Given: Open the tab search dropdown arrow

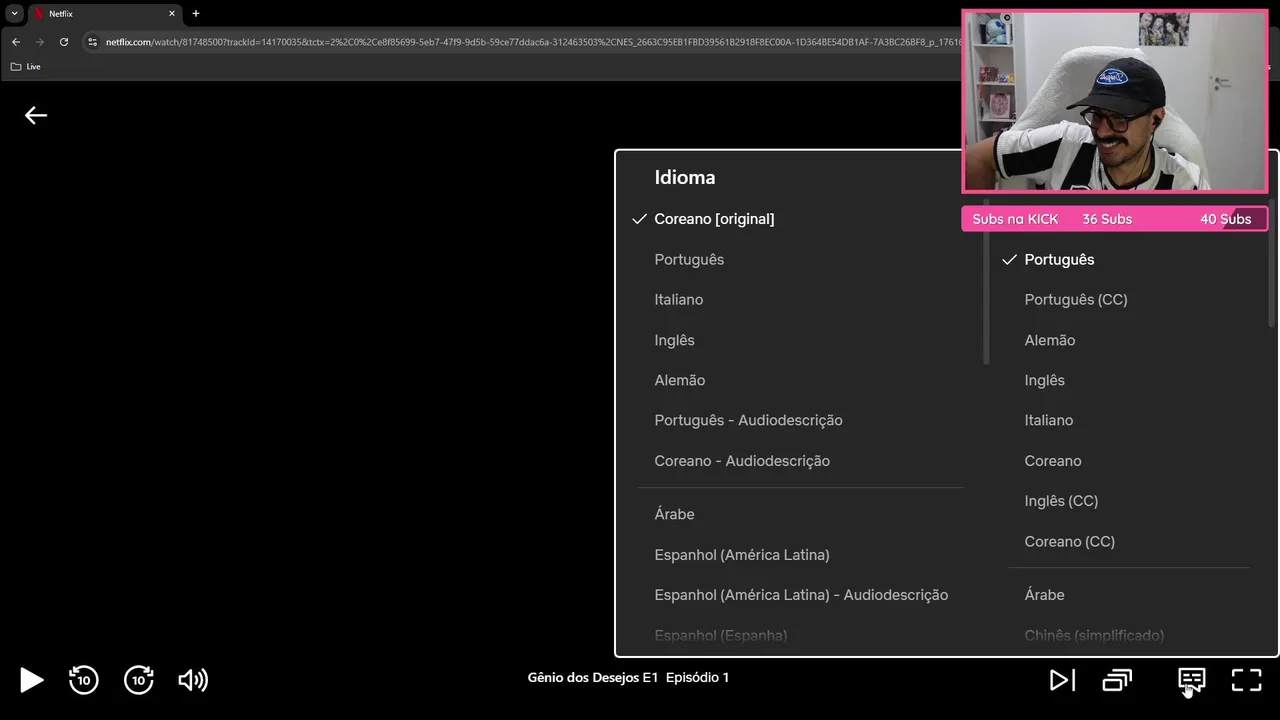Looking at the screenshot, I should pos(15,14).
